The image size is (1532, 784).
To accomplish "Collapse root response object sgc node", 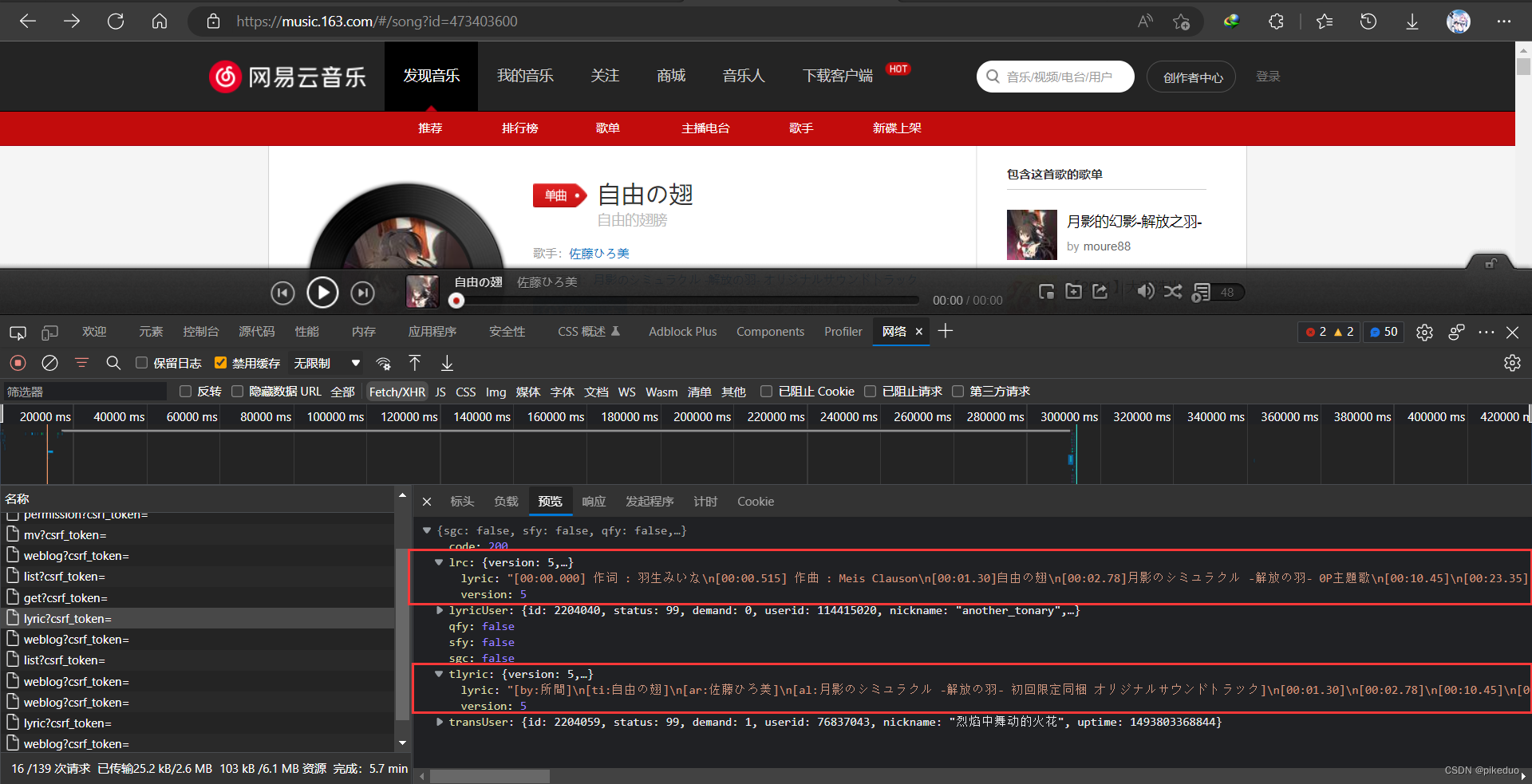I will (427, 530).
